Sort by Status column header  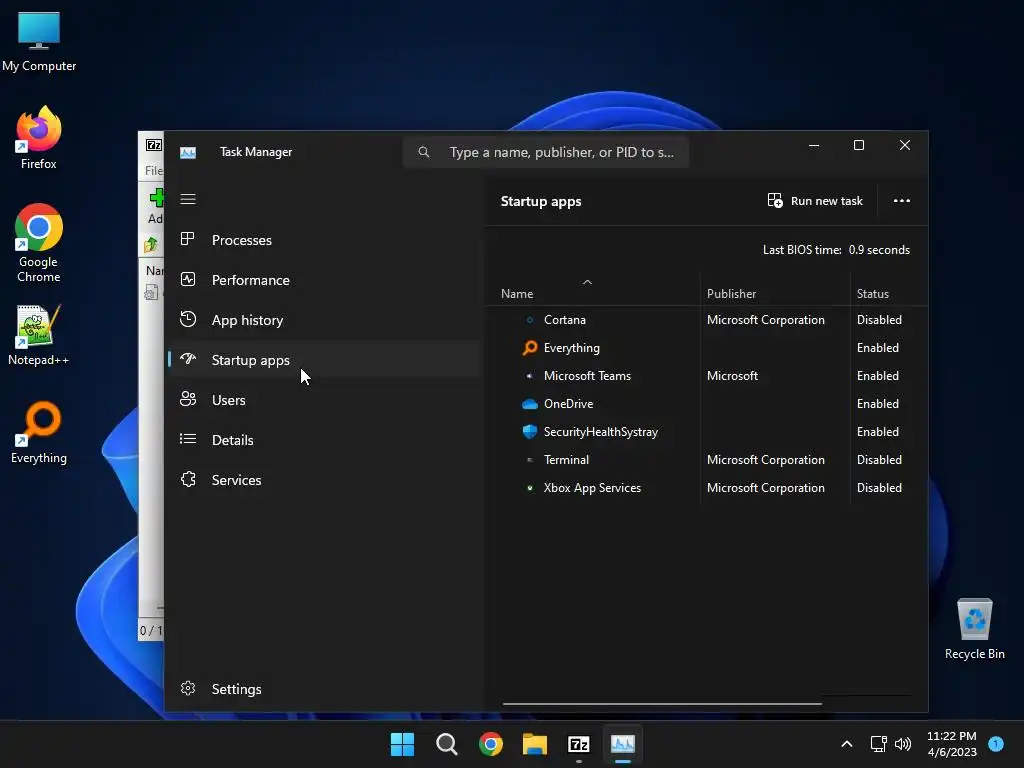coord(872,294)
